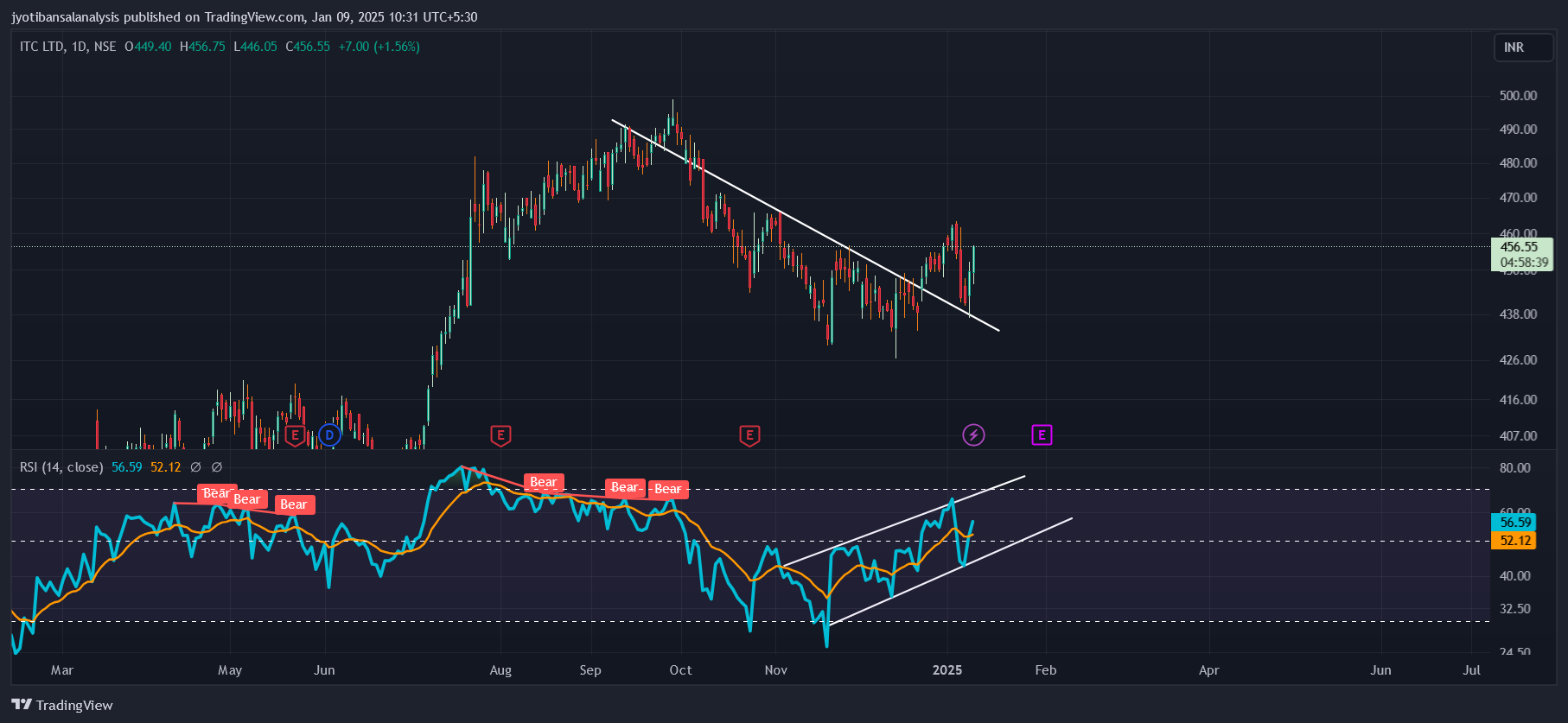This screenshot has width=1568, height=723.
Task: Click the jyotibansalanalysis published header text
Action: coord(244,17)
